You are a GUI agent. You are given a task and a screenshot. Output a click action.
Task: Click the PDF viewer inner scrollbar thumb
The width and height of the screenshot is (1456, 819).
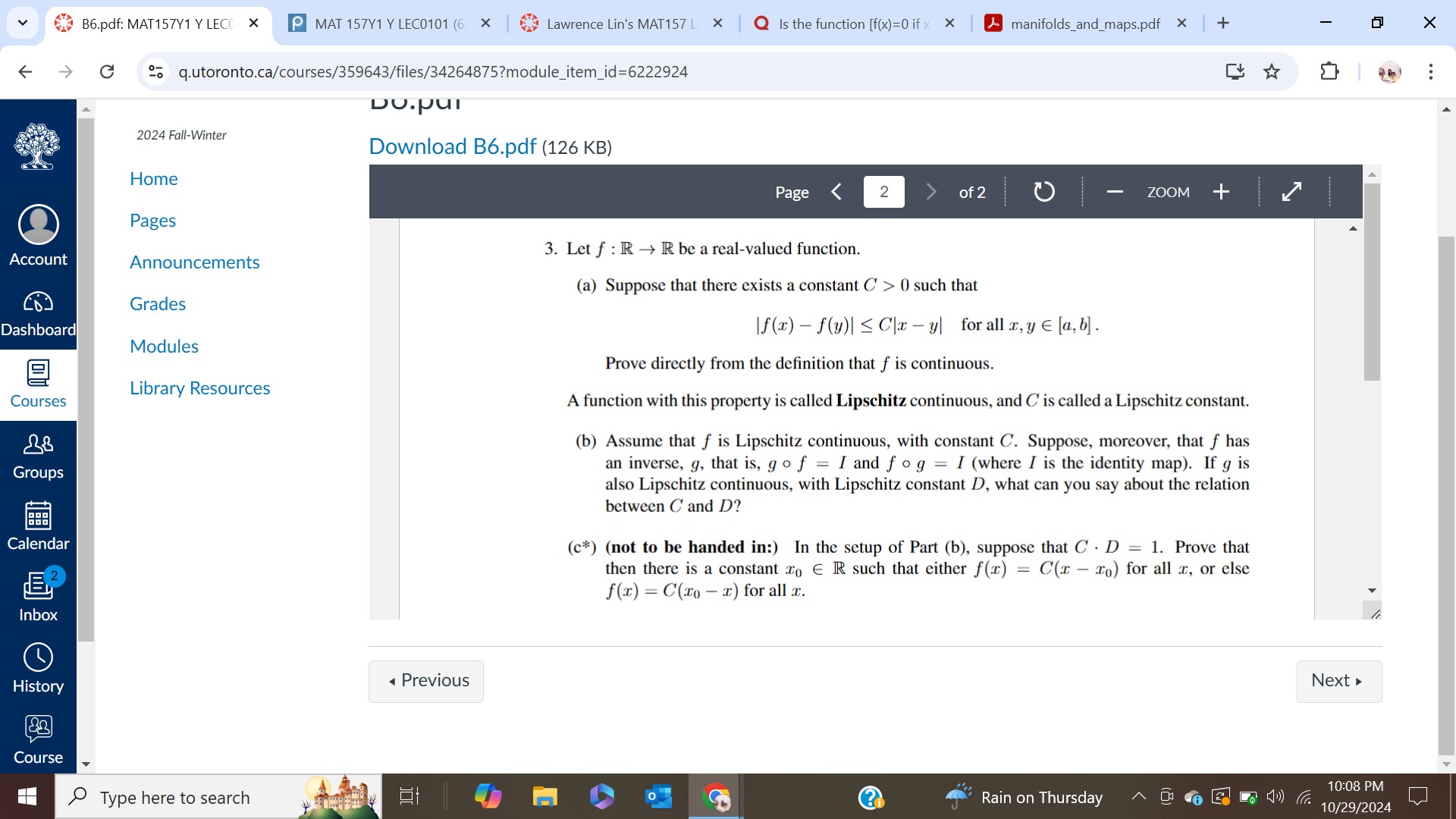point(1372,281)
